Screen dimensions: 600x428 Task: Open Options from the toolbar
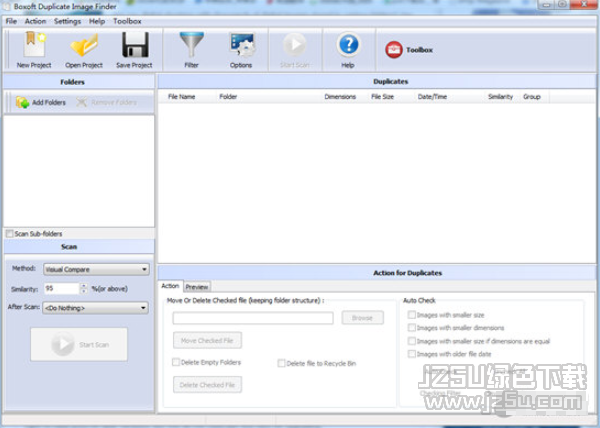[241, 44]
